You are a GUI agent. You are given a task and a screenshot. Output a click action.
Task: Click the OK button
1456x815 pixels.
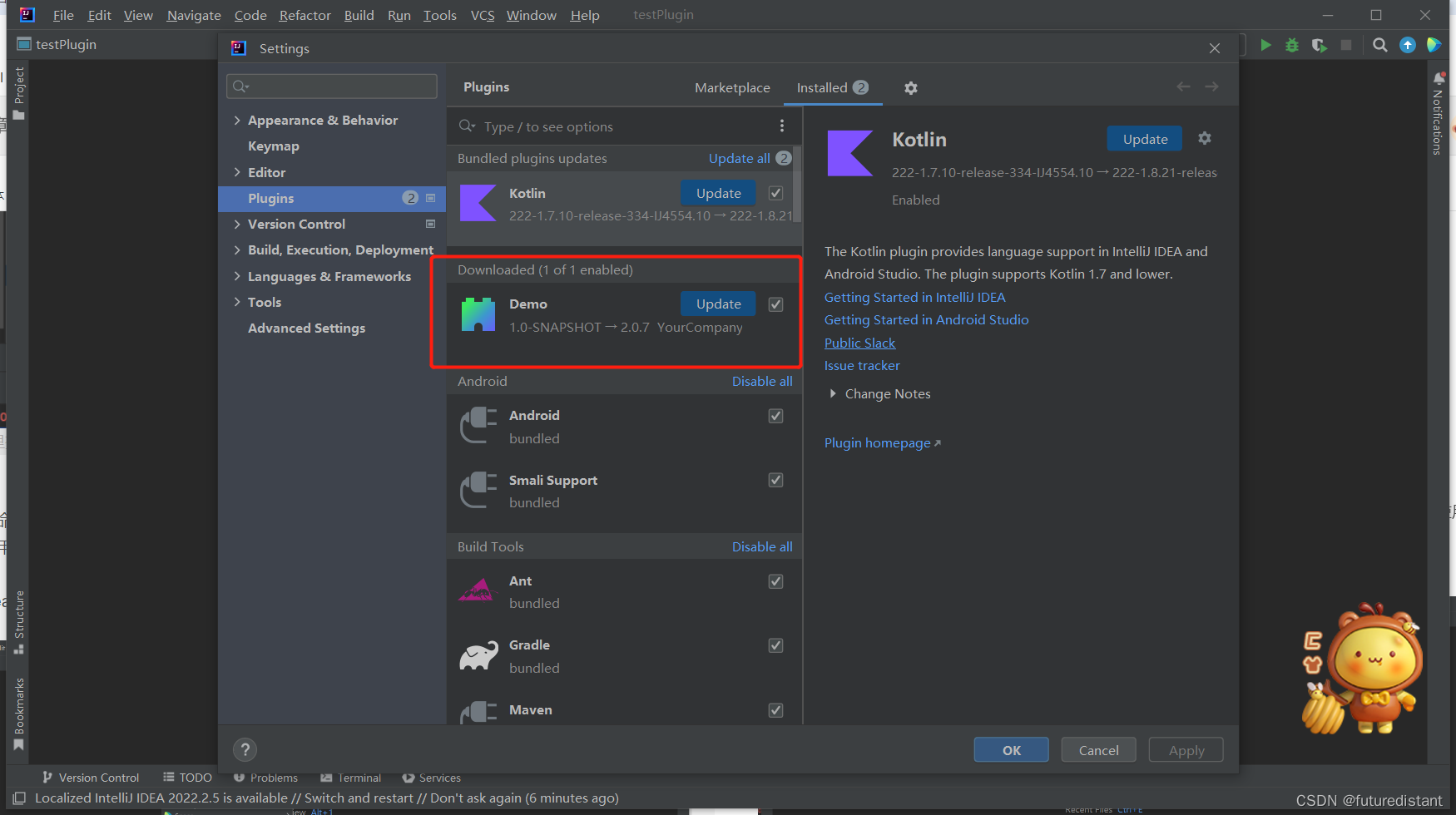[1012, 750]
